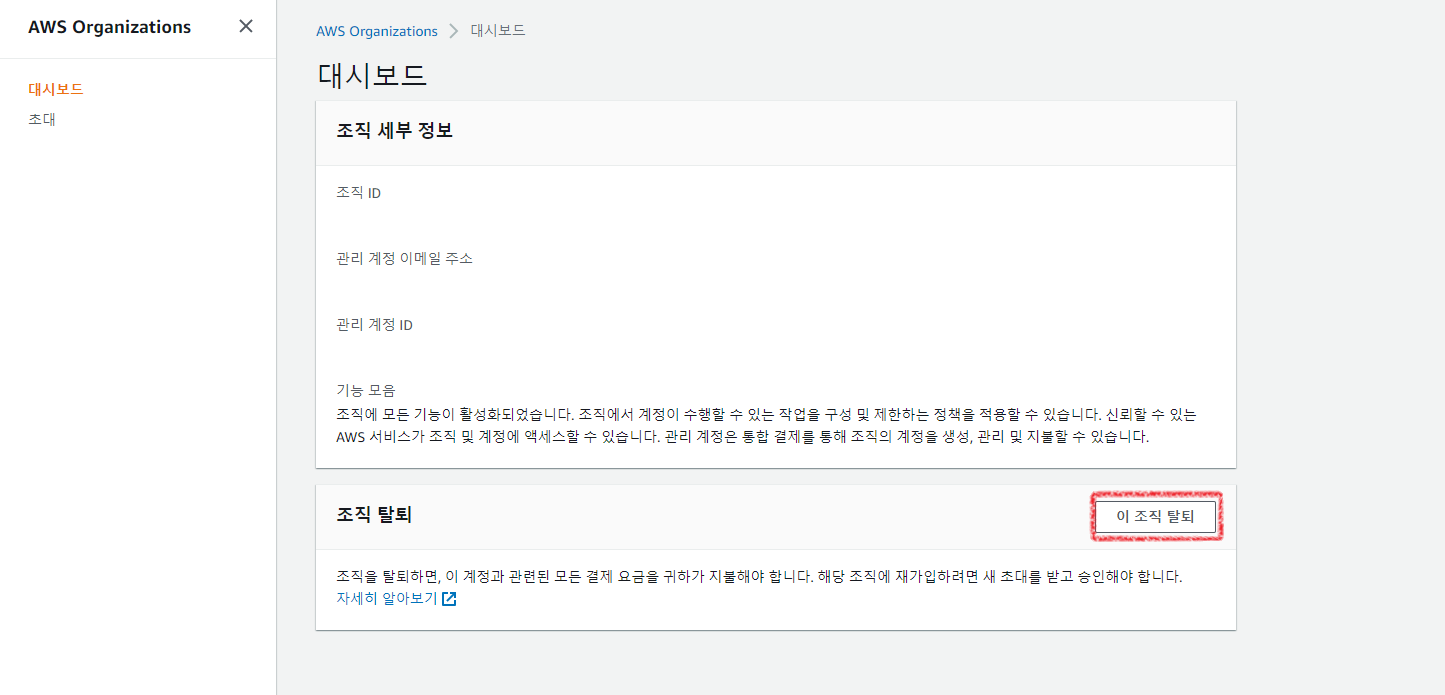Image resolution: width=1445 pixels, height=695 pixels.
Task: Go to AWS Organizations breadcrumb link
Action: [x=377, y=31]
